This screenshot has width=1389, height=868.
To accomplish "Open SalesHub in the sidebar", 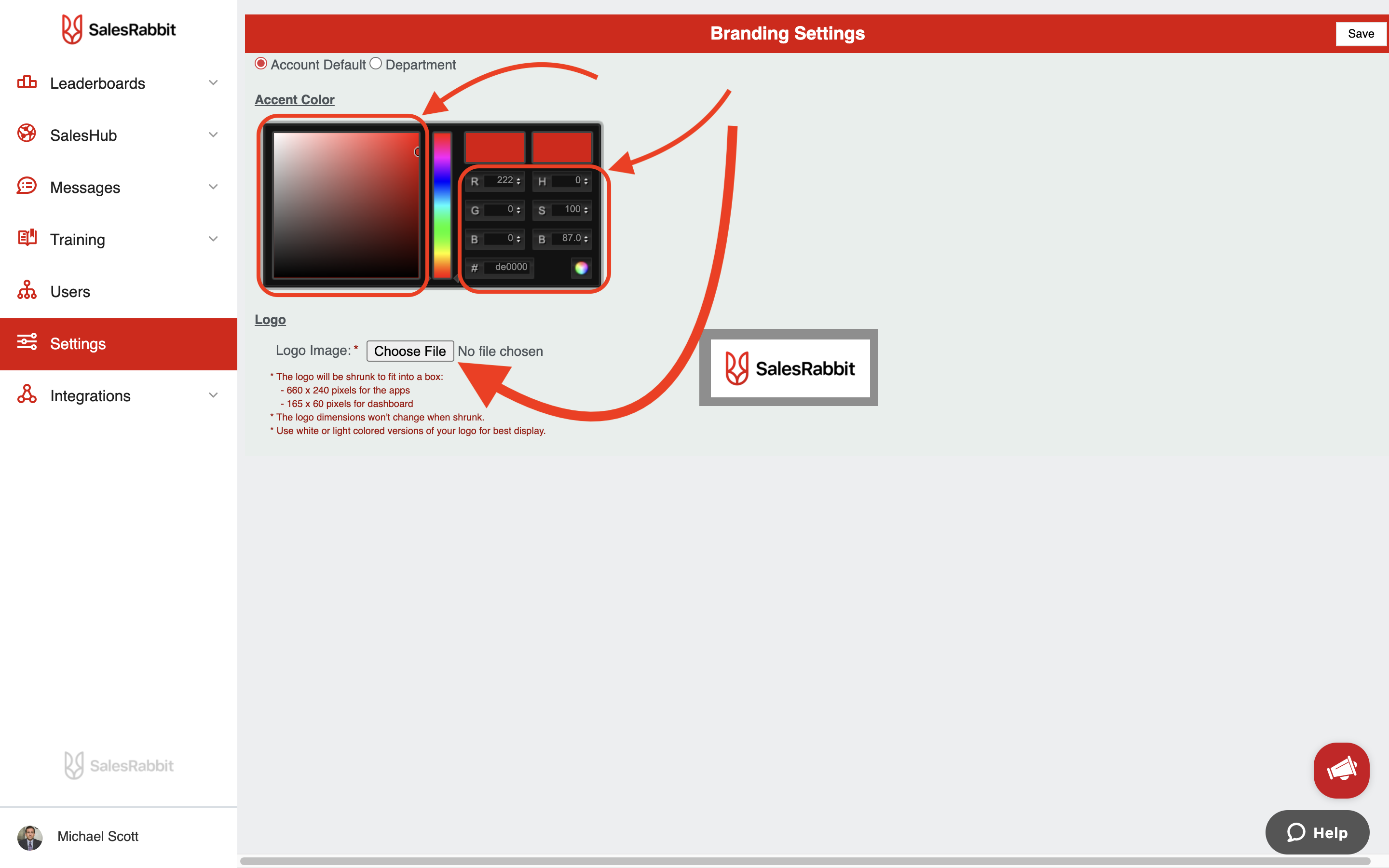I will point(118,136).
